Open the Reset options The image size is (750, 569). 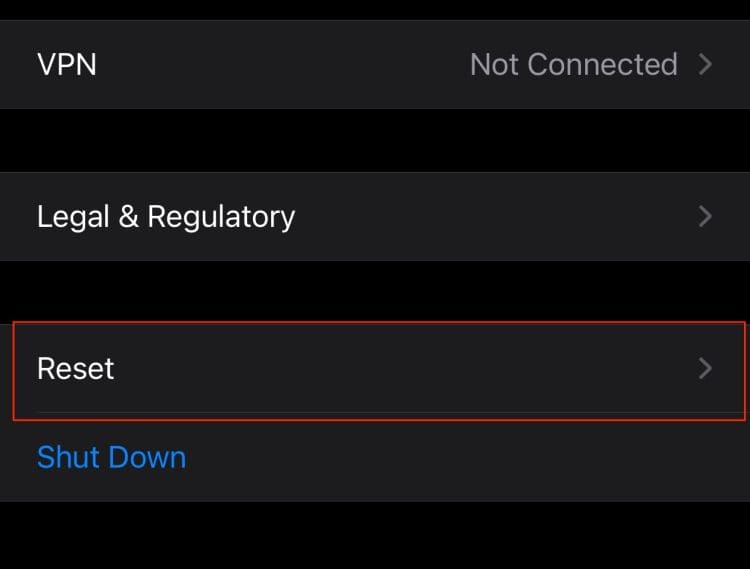[x=375, y=369]
